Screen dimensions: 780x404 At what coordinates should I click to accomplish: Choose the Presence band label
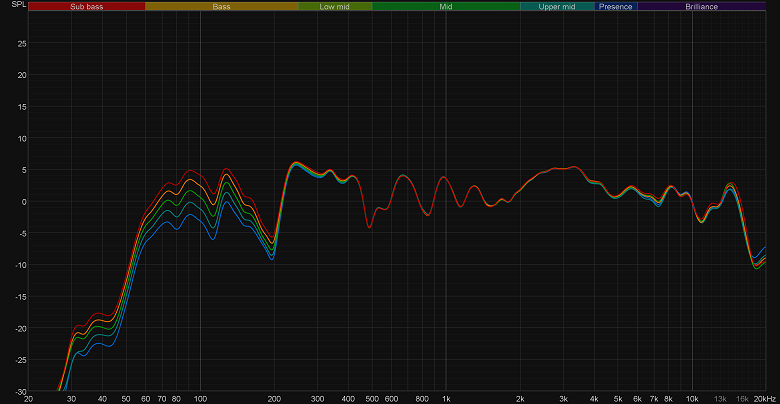[615, 6]
